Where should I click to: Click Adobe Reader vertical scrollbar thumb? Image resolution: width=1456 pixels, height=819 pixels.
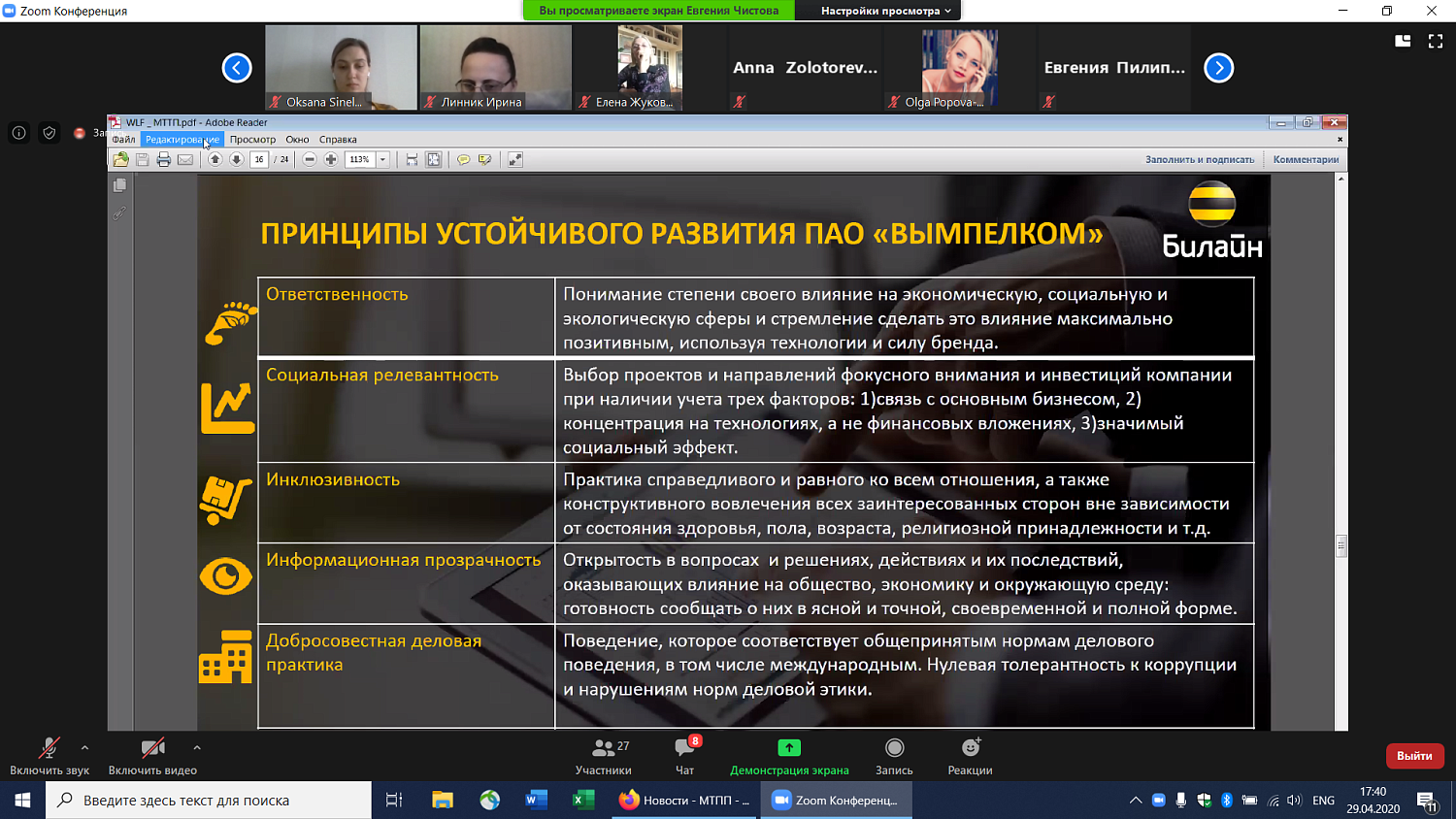[x=1341, y=545]
